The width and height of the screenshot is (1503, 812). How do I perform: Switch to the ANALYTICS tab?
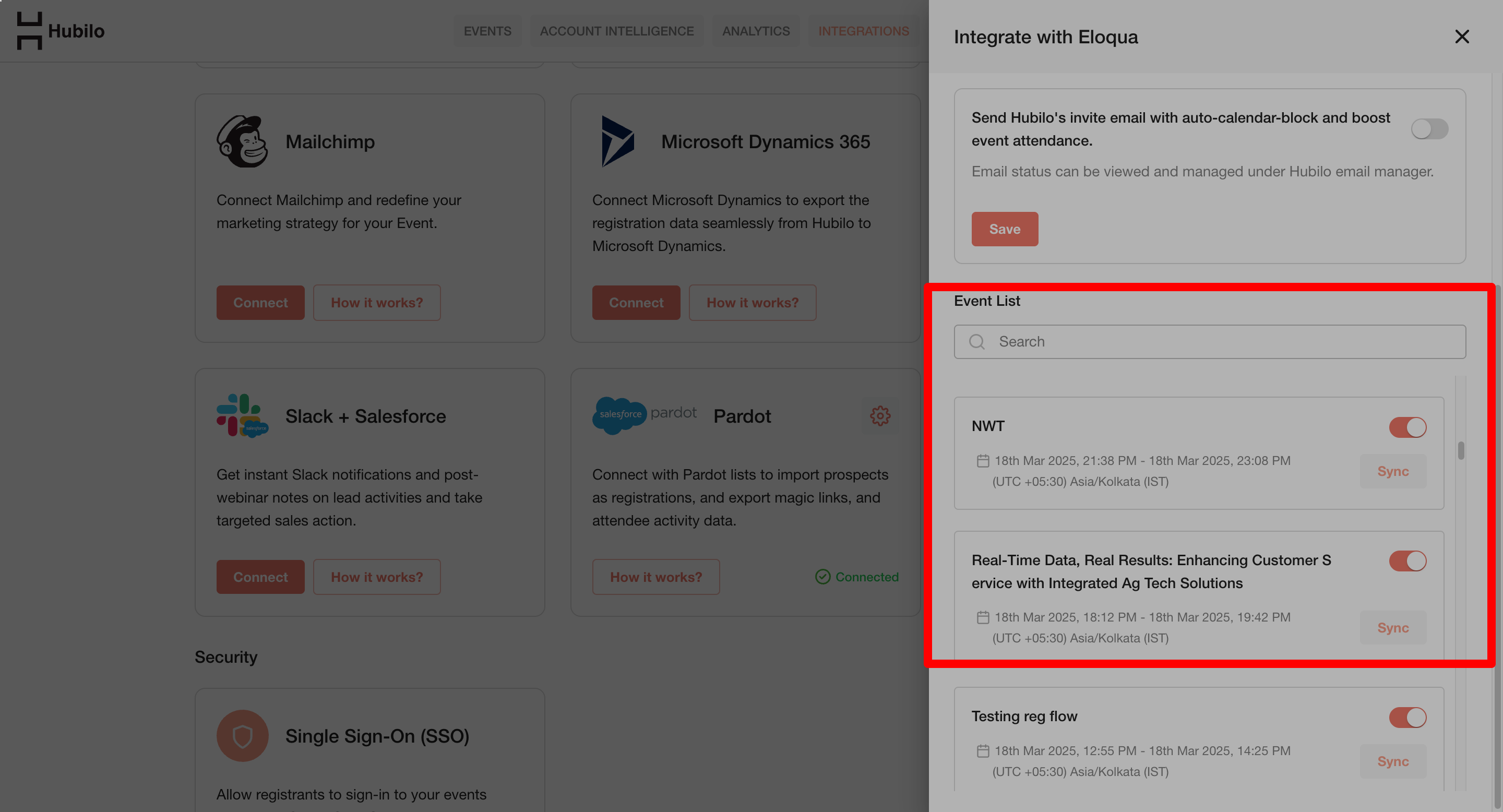(x=756, y=31)
